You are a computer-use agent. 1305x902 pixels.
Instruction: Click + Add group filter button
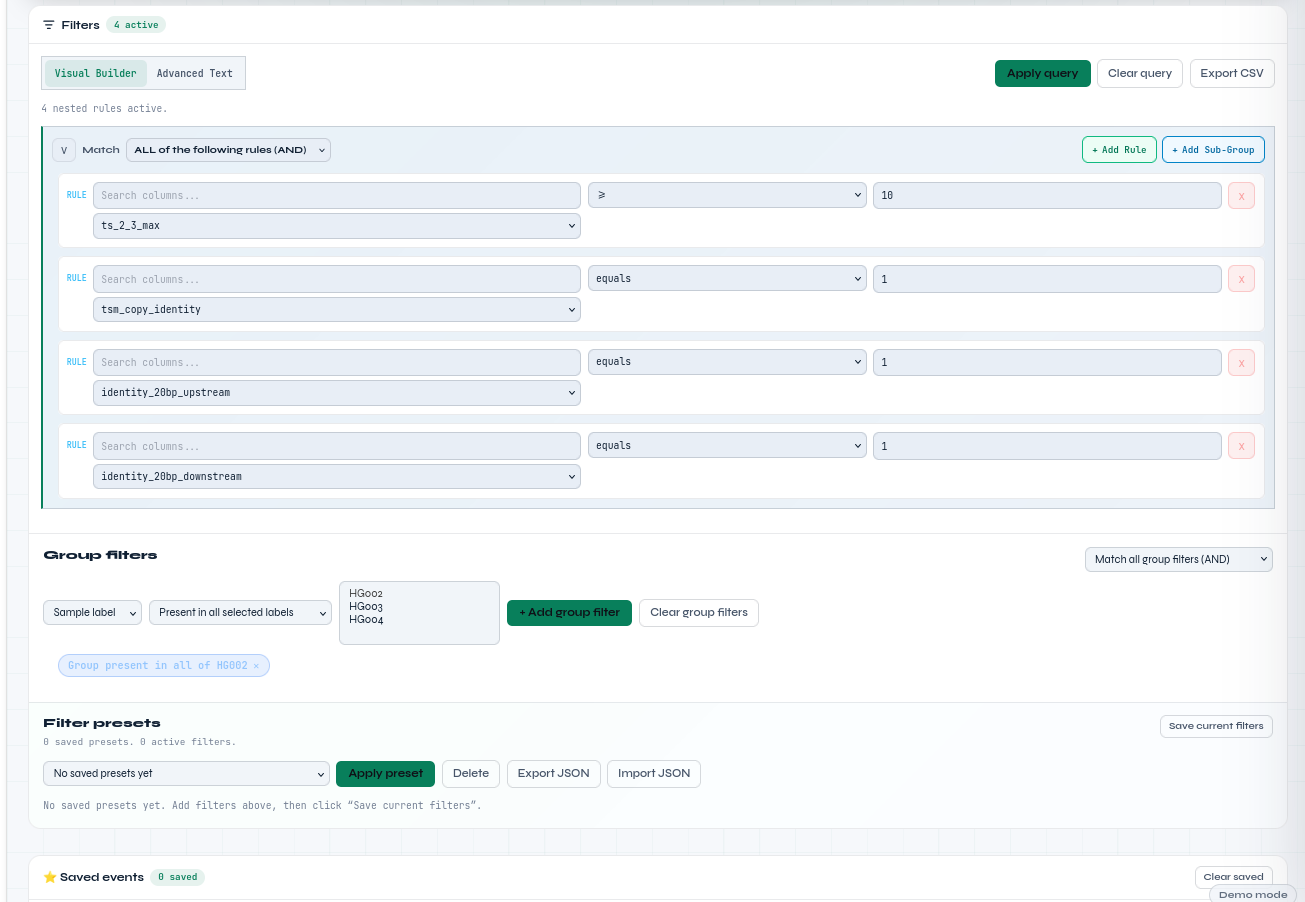pyautogui.click(x=569, y=612)
